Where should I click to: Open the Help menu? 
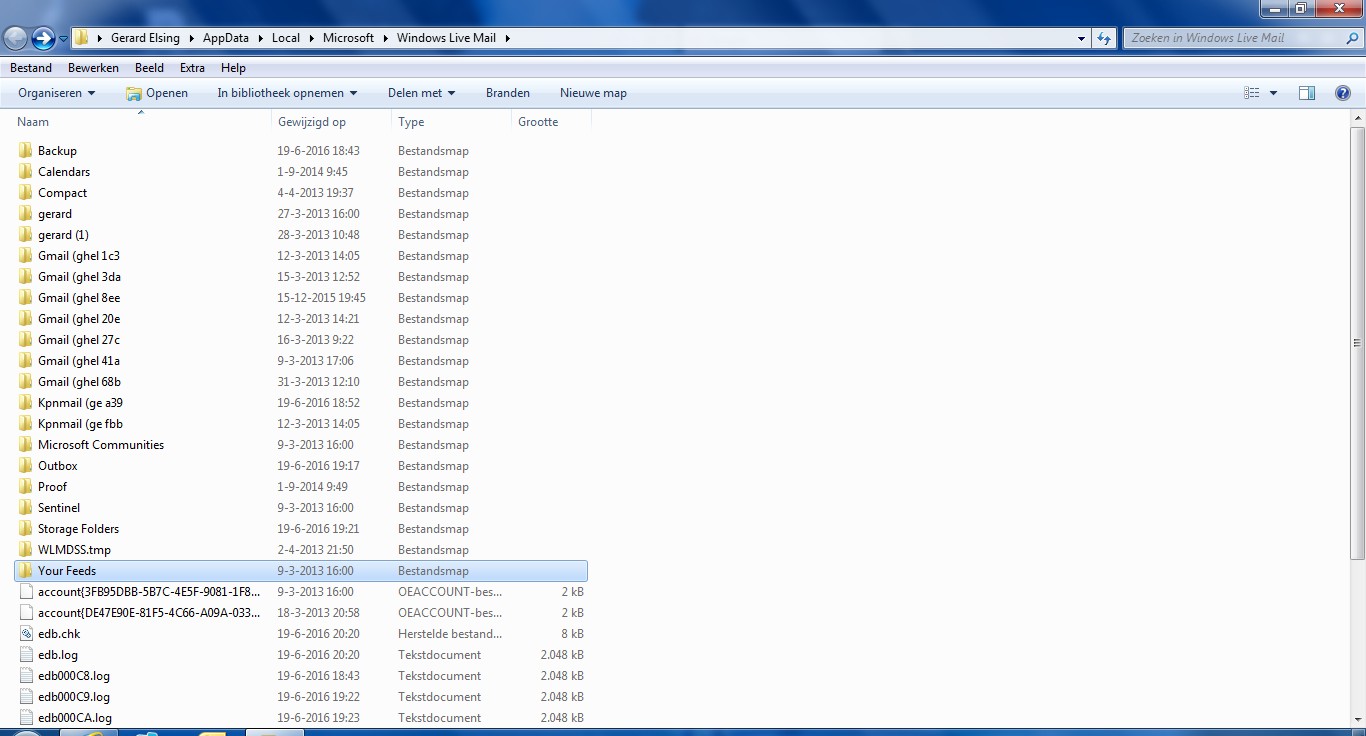point(233,68)
